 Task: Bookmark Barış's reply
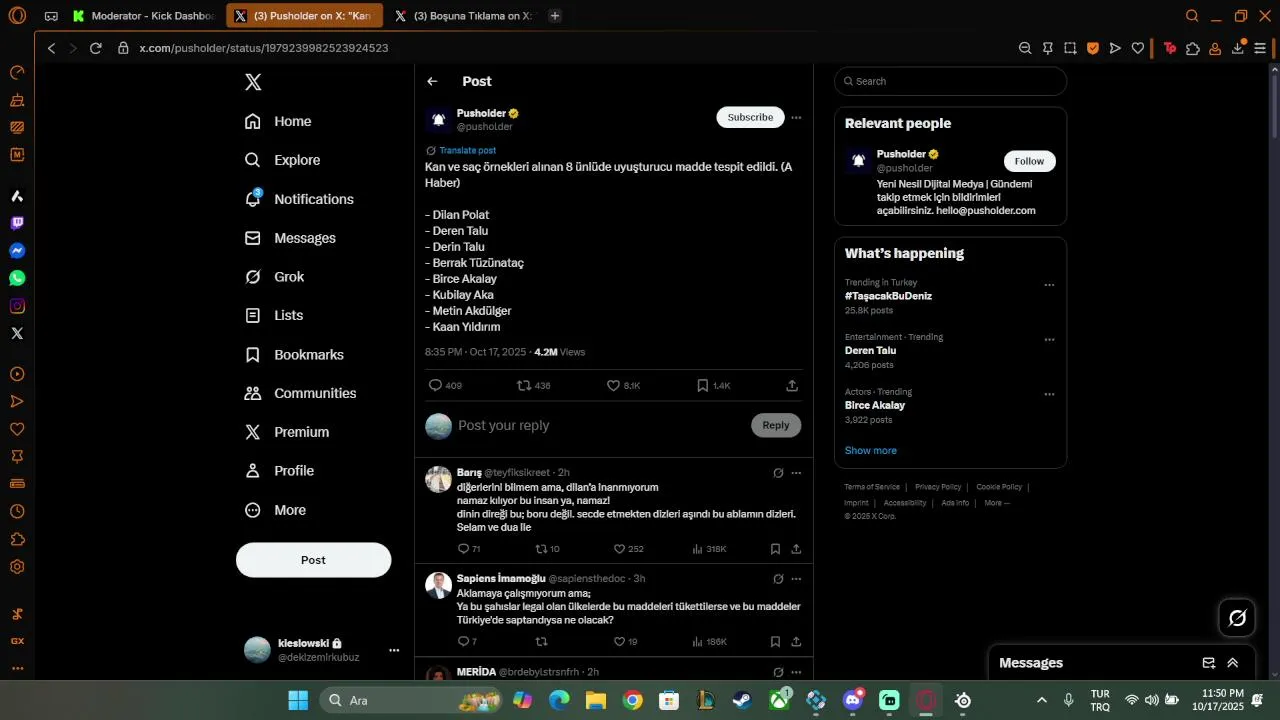[775, 549]
